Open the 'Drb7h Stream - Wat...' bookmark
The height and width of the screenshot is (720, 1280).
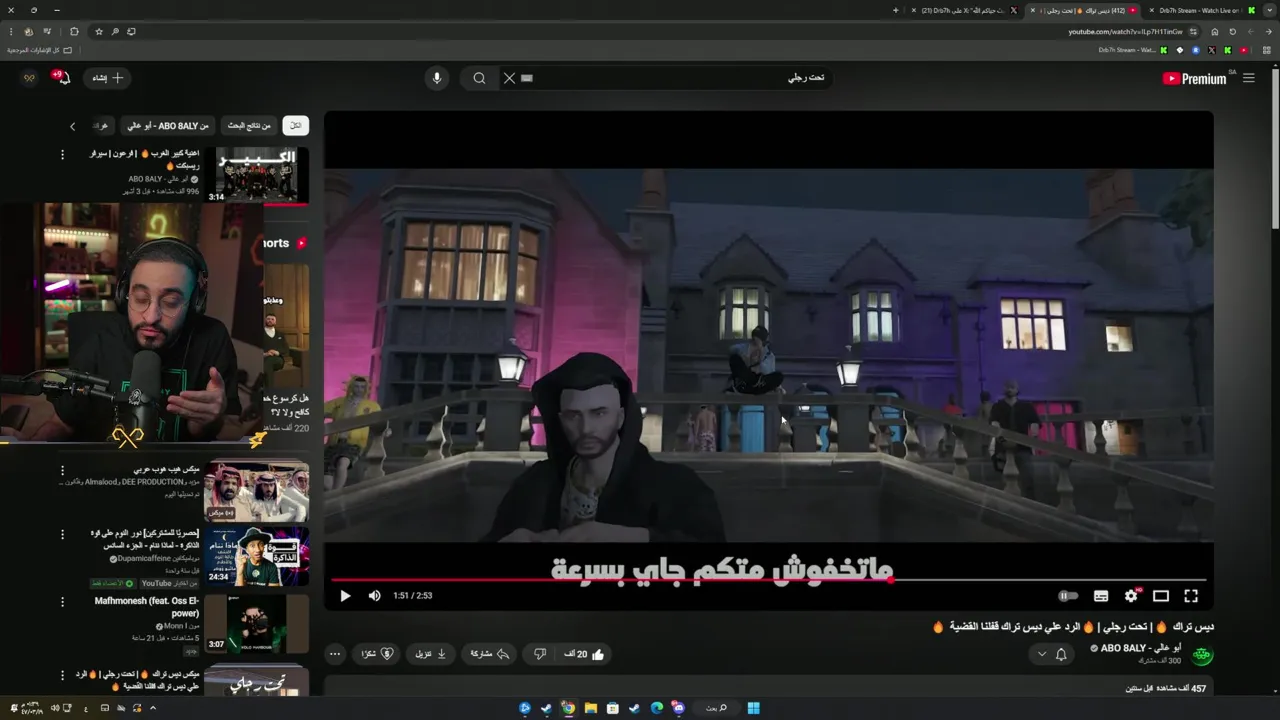pos(1133,50)
